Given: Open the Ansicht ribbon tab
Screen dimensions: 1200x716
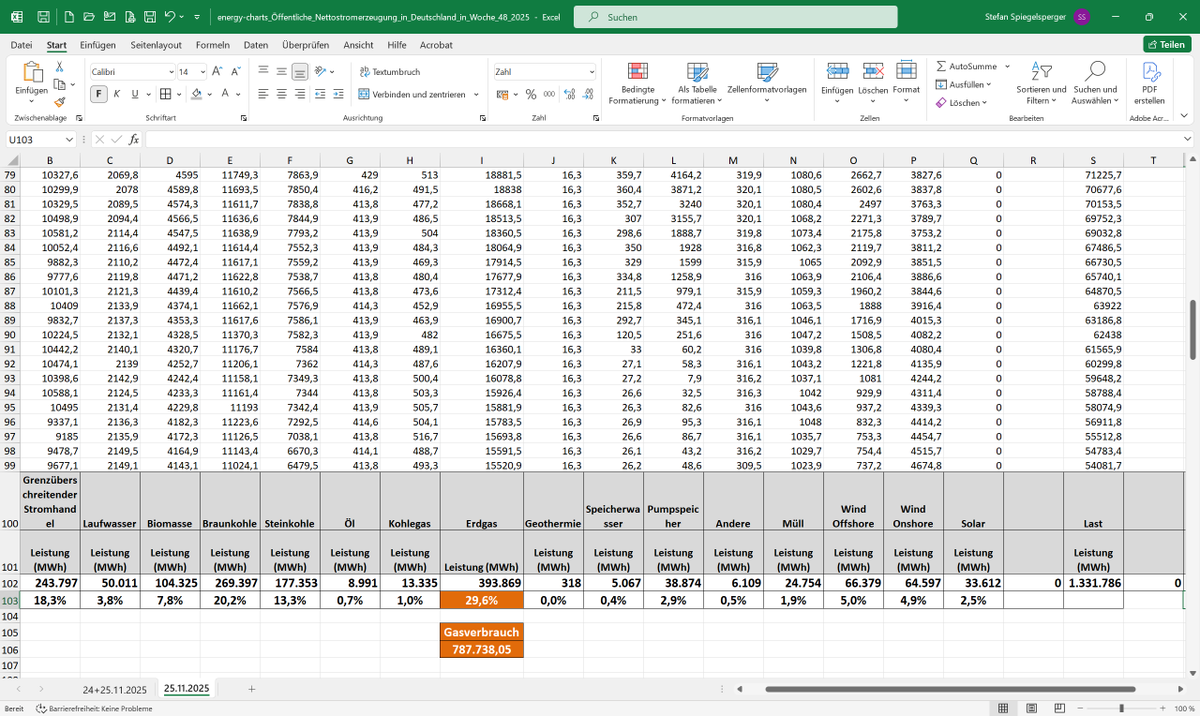Looking at the screenshot, I should point(358,45).
